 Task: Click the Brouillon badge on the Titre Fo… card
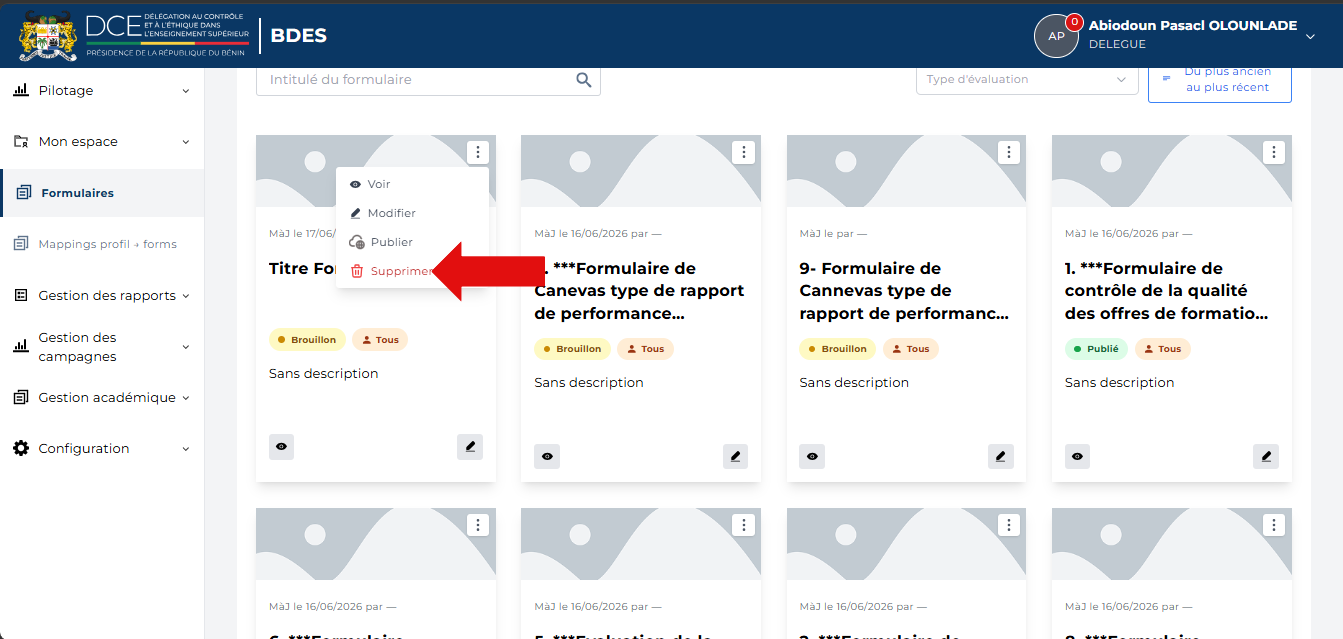(x=307, y=340)
